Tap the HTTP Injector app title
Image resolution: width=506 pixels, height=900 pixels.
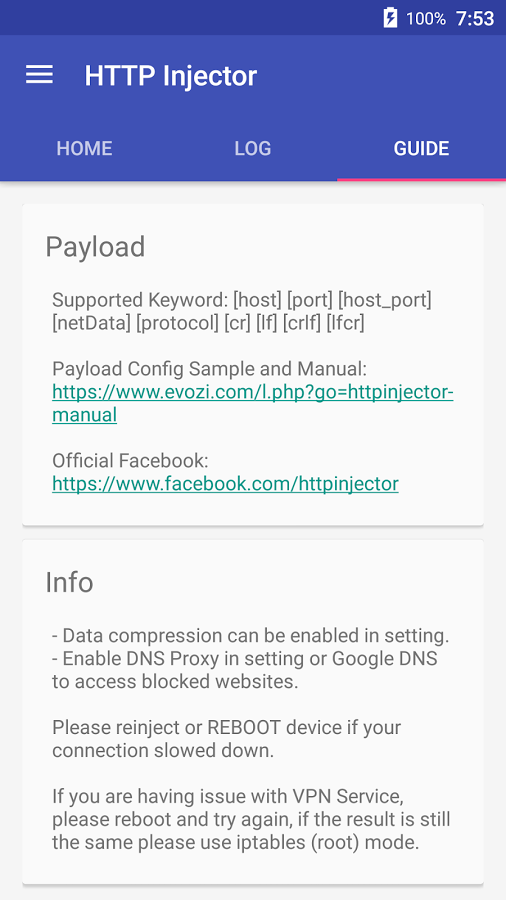(x=170, y=76)
